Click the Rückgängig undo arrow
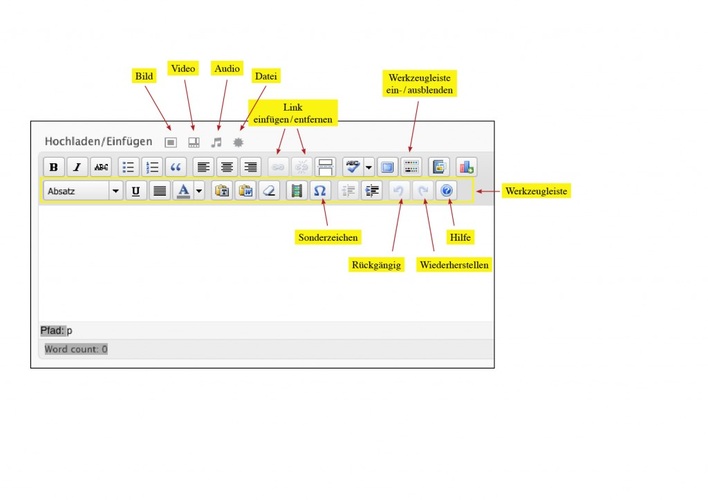The width and height of the screenshot is (708, 500). pos(398,190)
